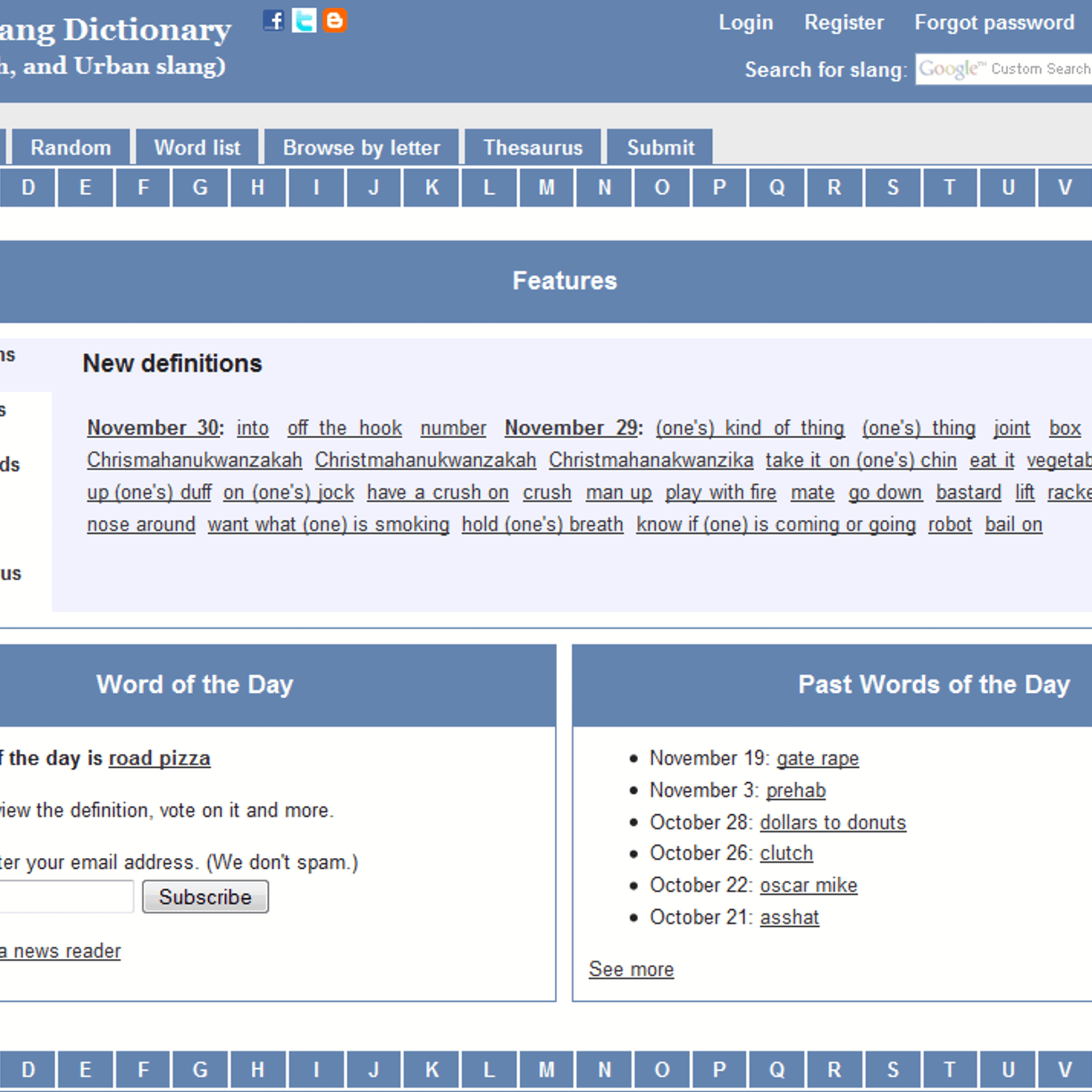
Task: Open past word 'prehab'
Action: point(796,790)
